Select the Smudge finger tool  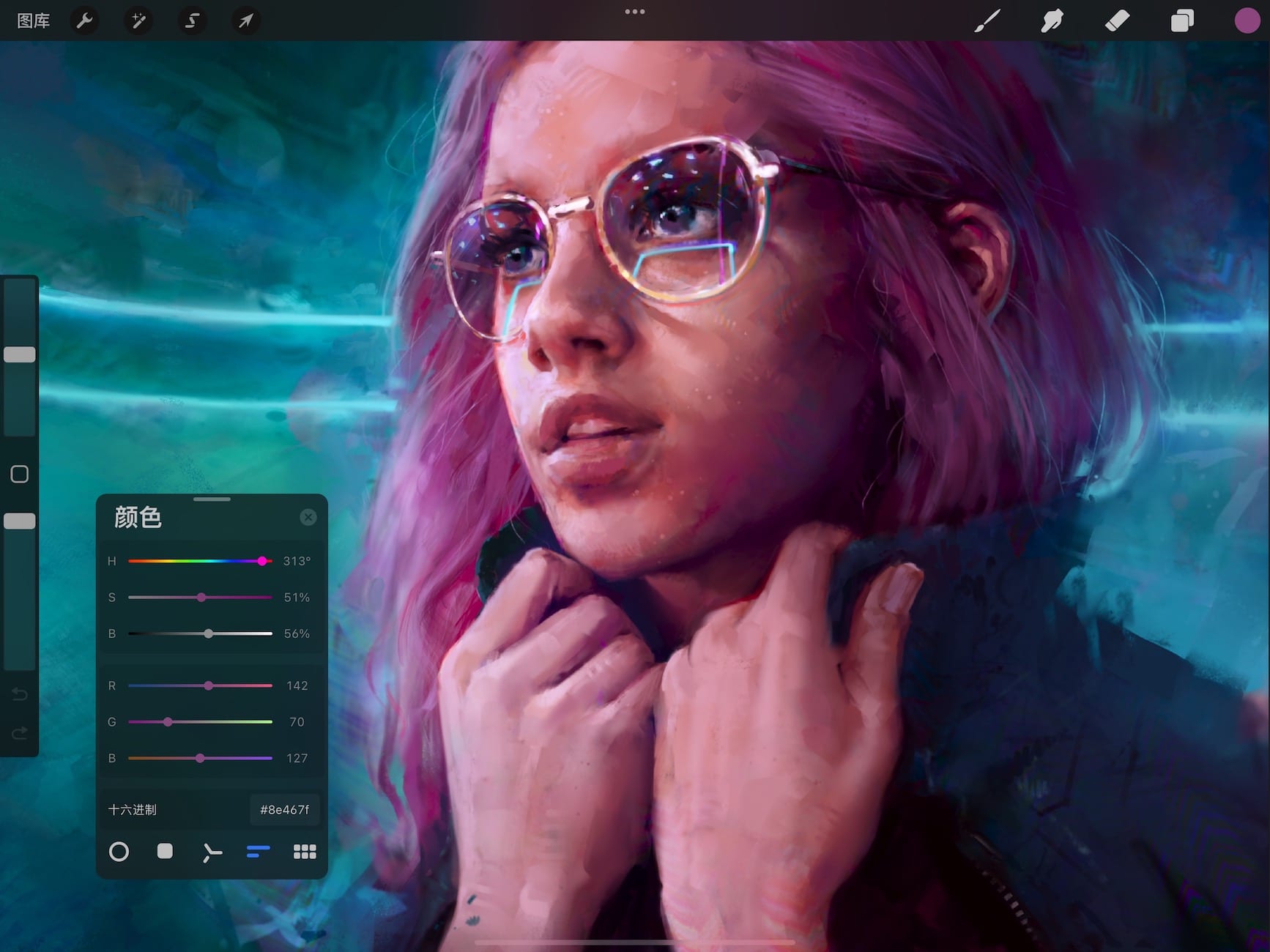tap(1052, 21)
